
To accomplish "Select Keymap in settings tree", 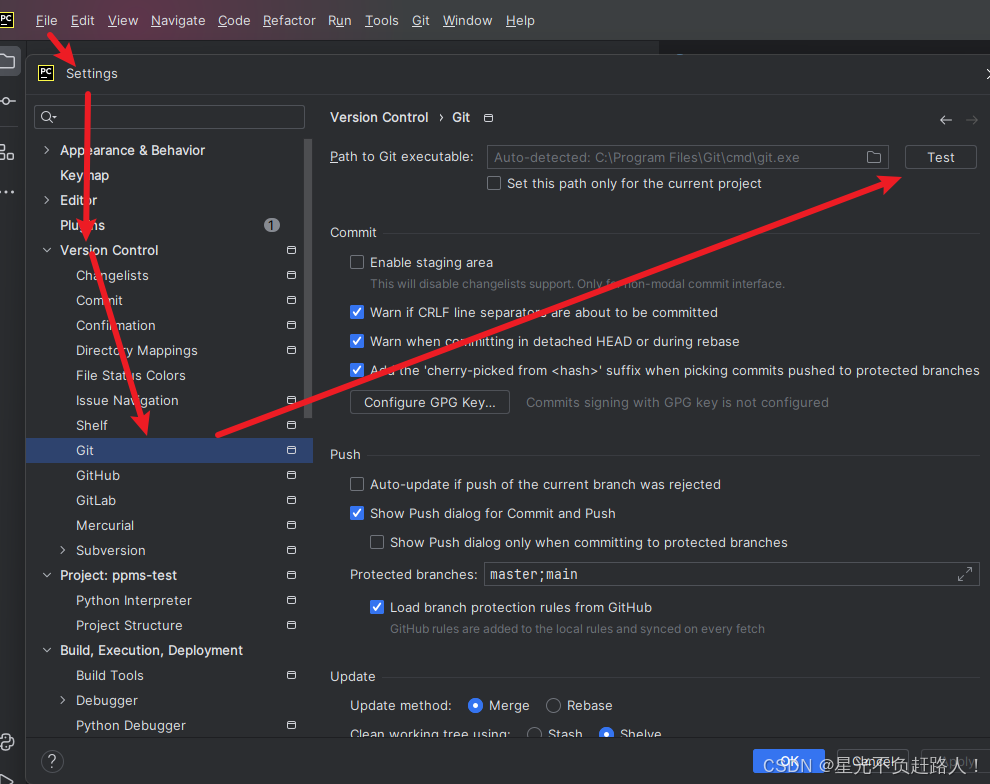I will click(x=85, y=175).
